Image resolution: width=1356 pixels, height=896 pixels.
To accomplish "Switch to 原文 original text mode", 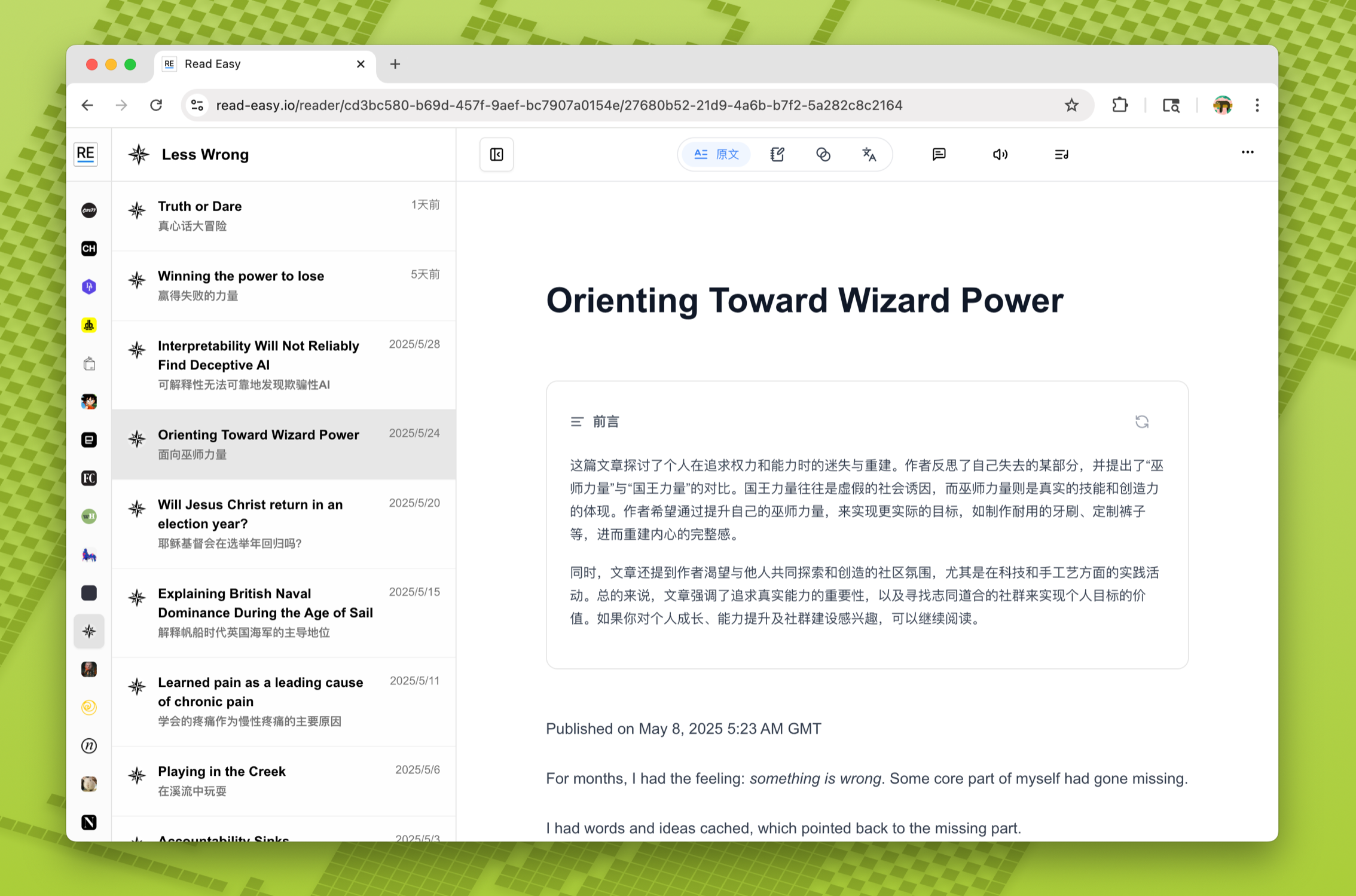I will click(x=717, y=155).
